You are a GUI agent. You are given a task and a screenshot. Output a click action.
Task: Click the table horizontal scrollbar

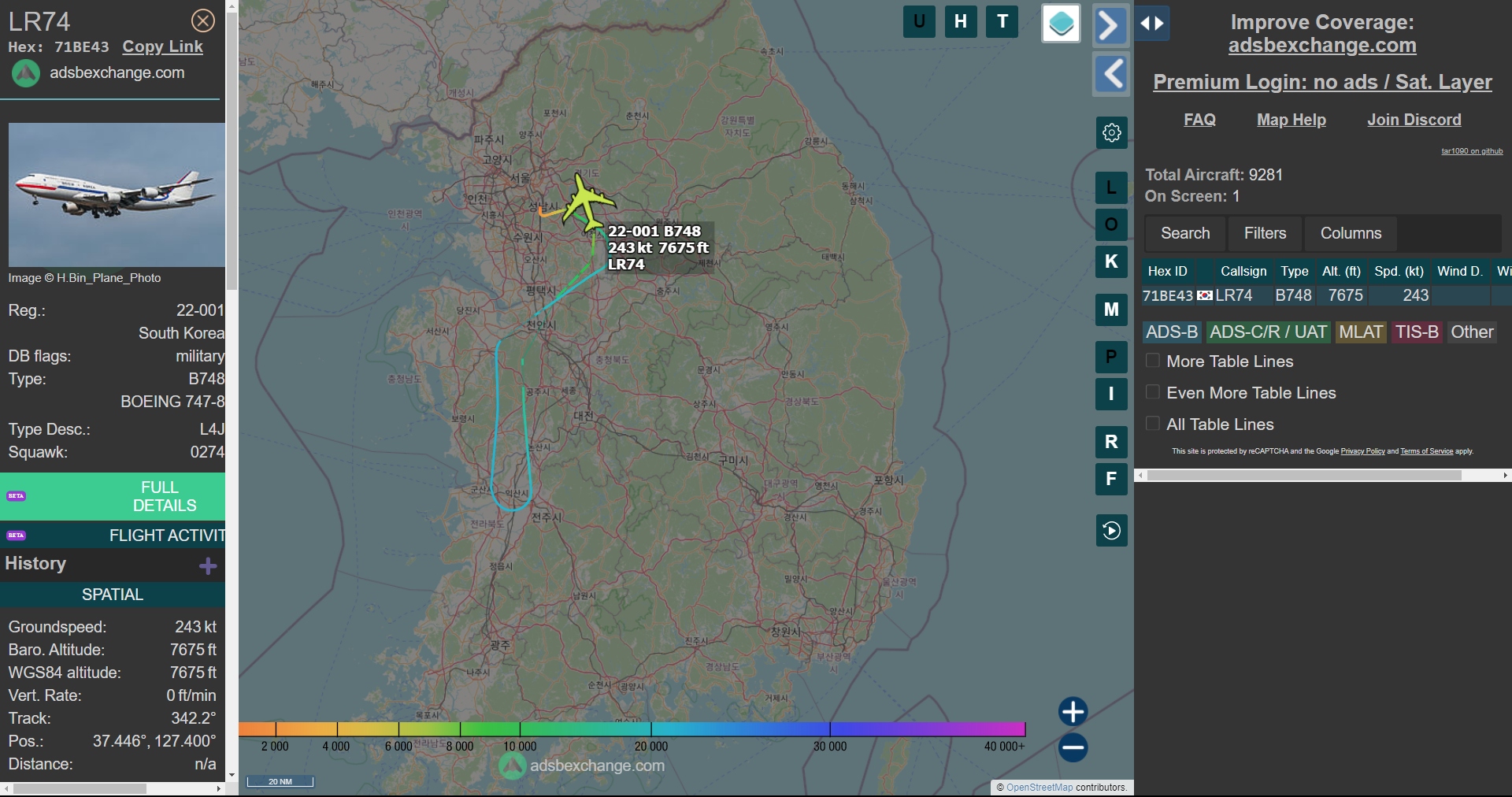click(1304, 476)
